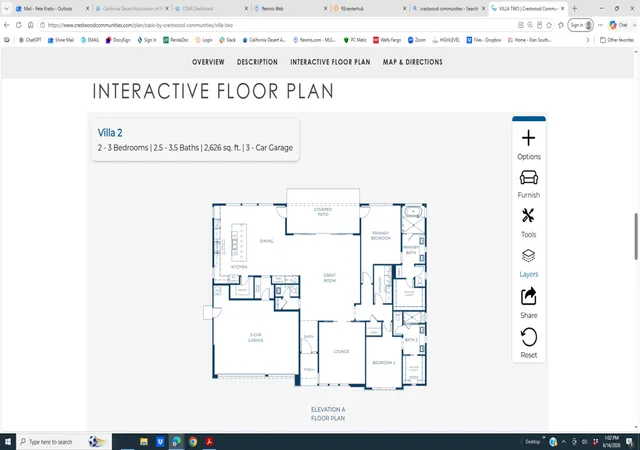
Task: Open the Options plus icon
Action: pos(529,138)
